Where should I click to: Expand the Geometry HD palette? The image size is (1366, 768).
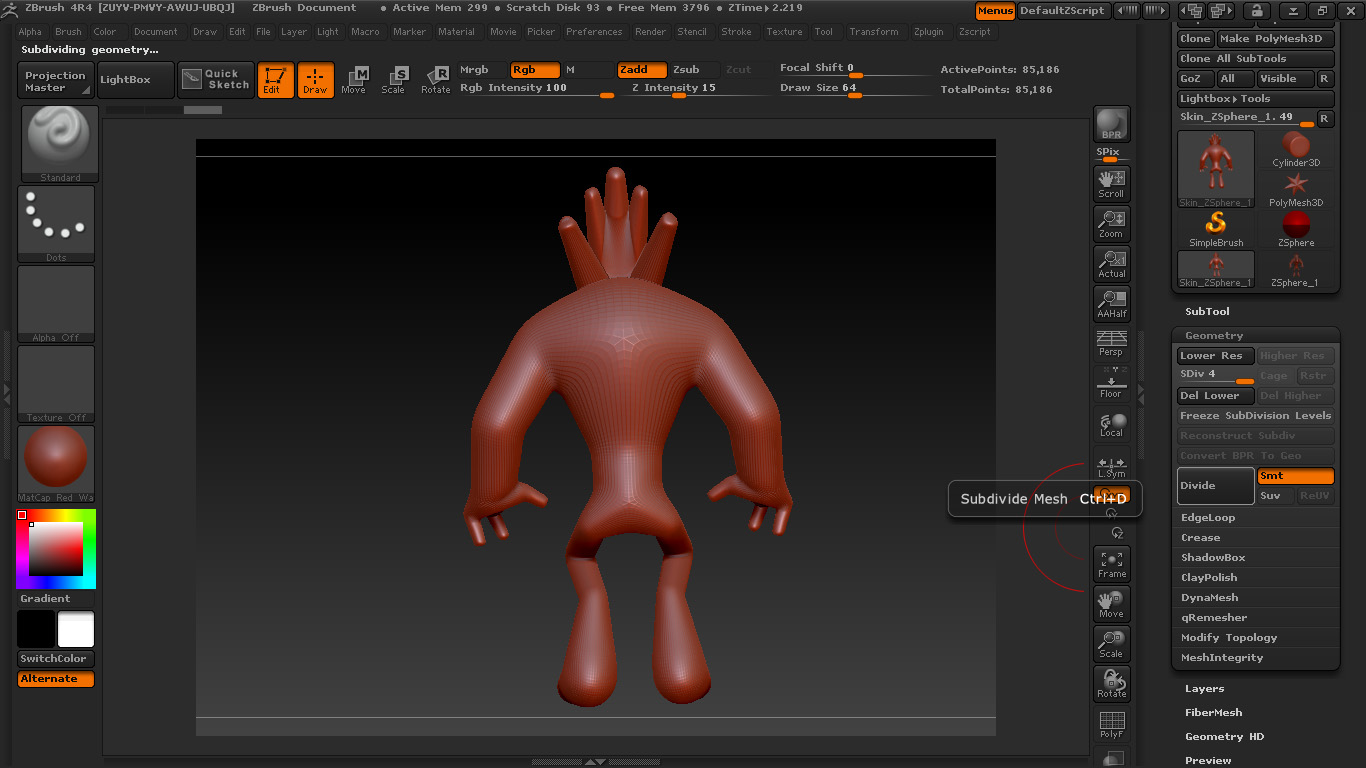click(1224, 737)
